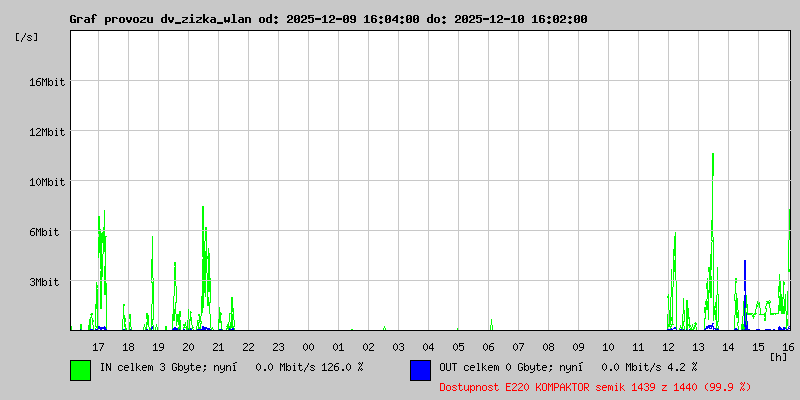Click the blue OUT legend color swatch
The image size is (800, 400).
point(420,370)
